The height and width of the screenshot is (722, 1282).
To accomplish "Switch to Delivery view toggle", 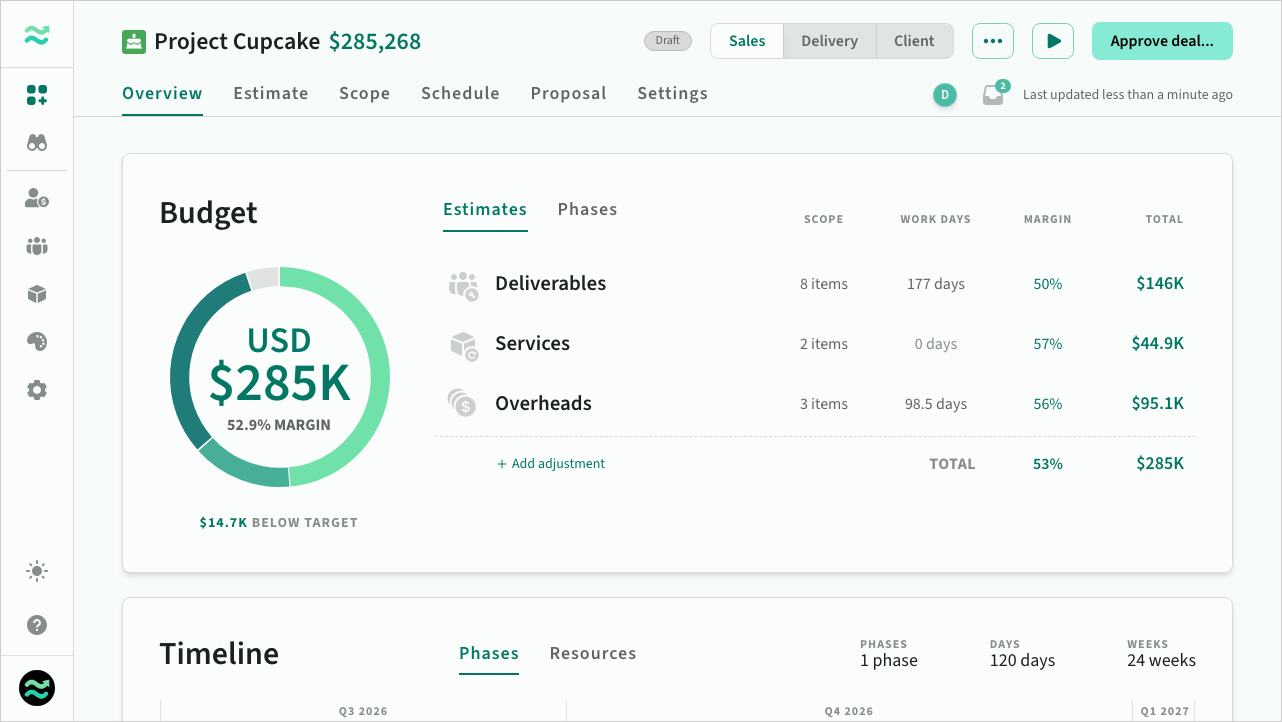I will [830, 41].
